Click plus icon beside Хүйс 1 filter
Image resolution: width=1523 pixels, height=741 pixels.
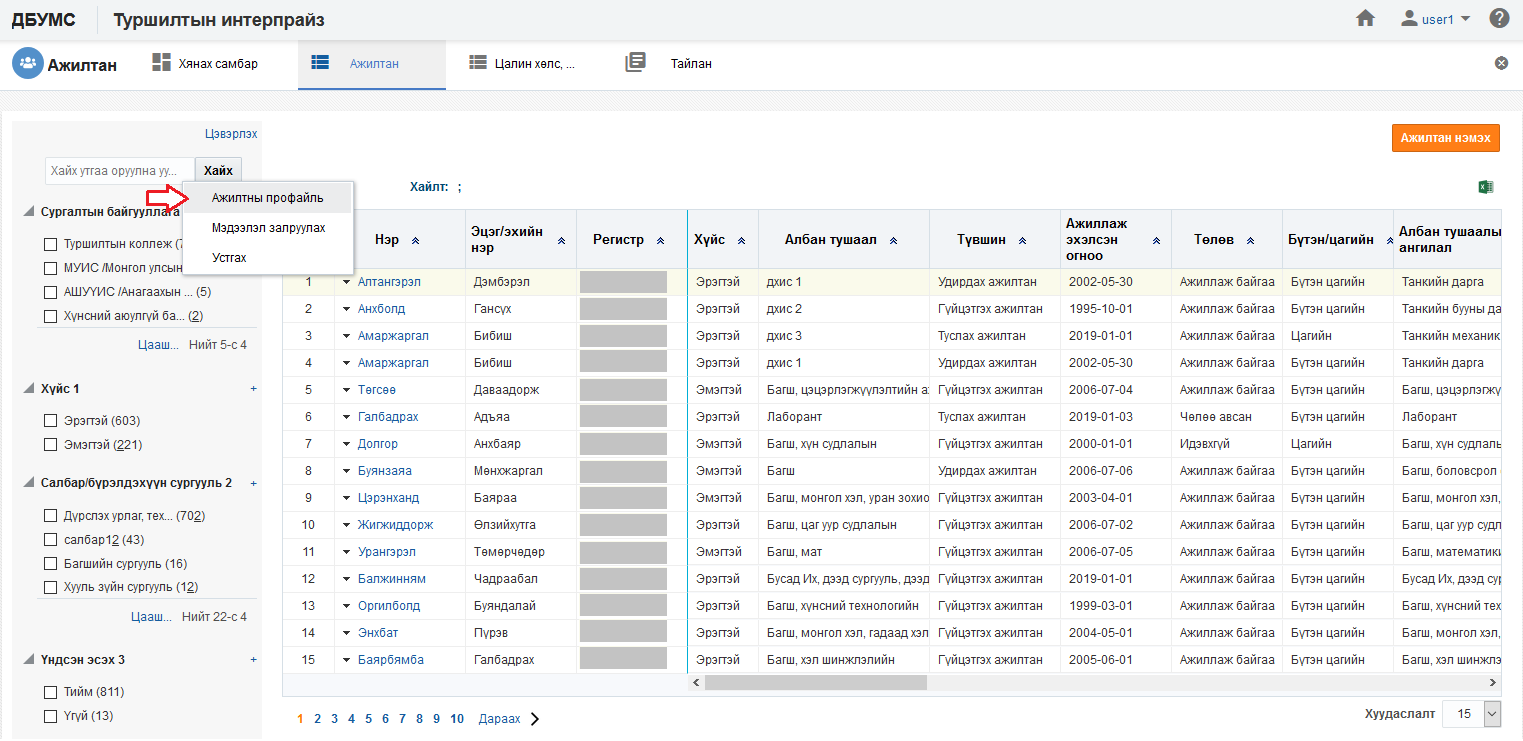click(253, 388)
